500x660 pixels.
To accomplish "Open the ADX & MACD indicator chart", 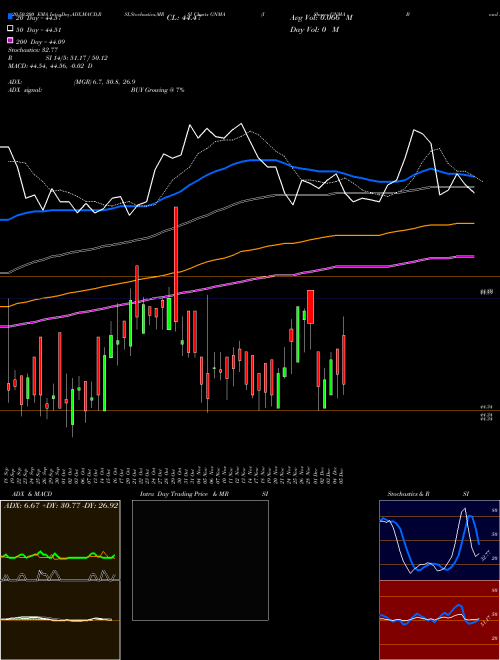I will click(x=60, y=580).
